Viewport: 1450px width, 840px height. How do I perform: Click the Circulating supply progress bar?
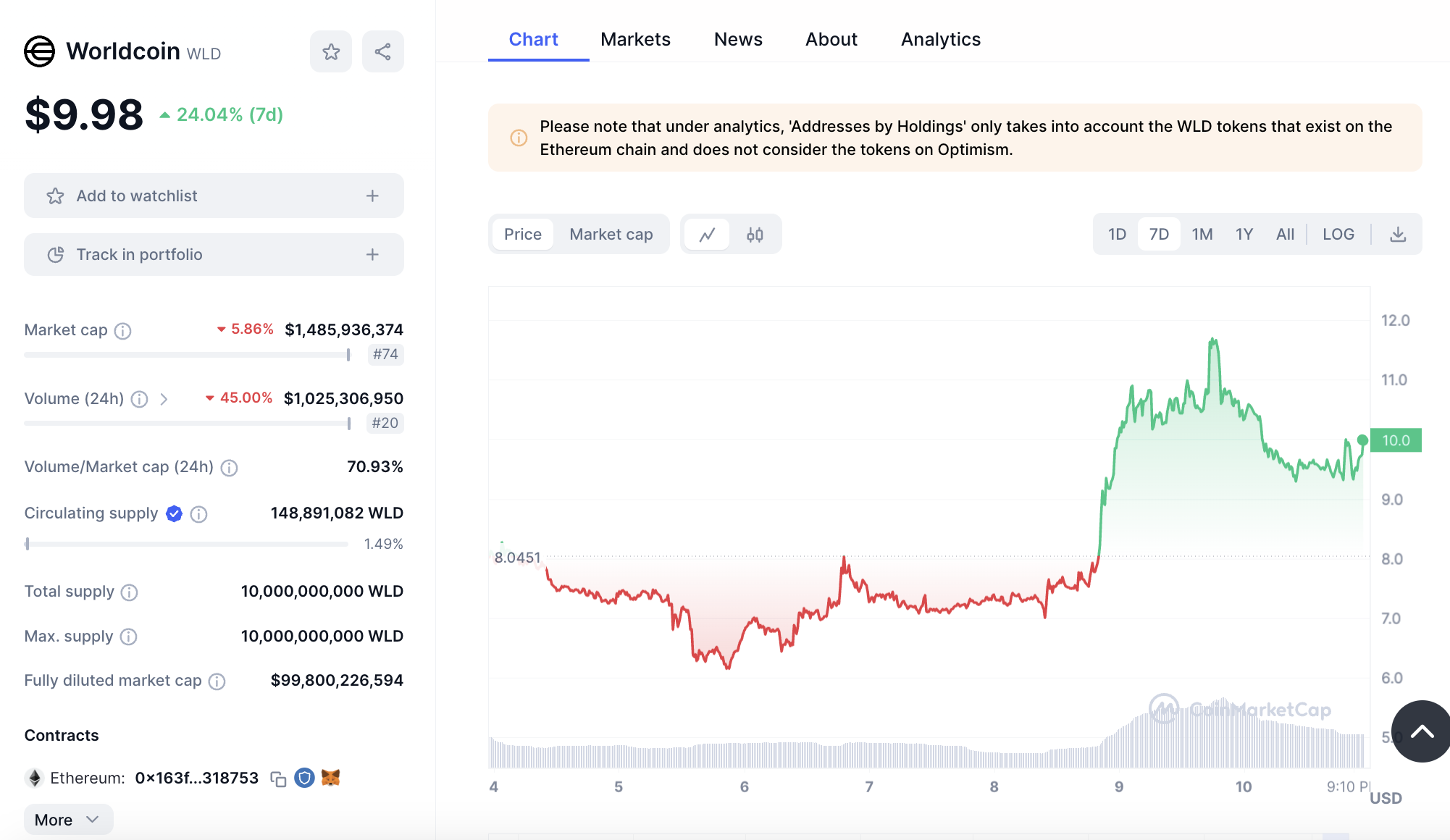click(x=186, y=544)
